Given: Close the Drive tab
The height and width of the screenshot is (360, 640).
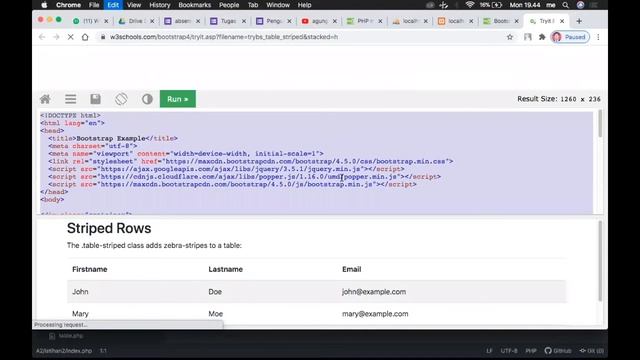Looking at the screenshot, I should click(152, 21).
